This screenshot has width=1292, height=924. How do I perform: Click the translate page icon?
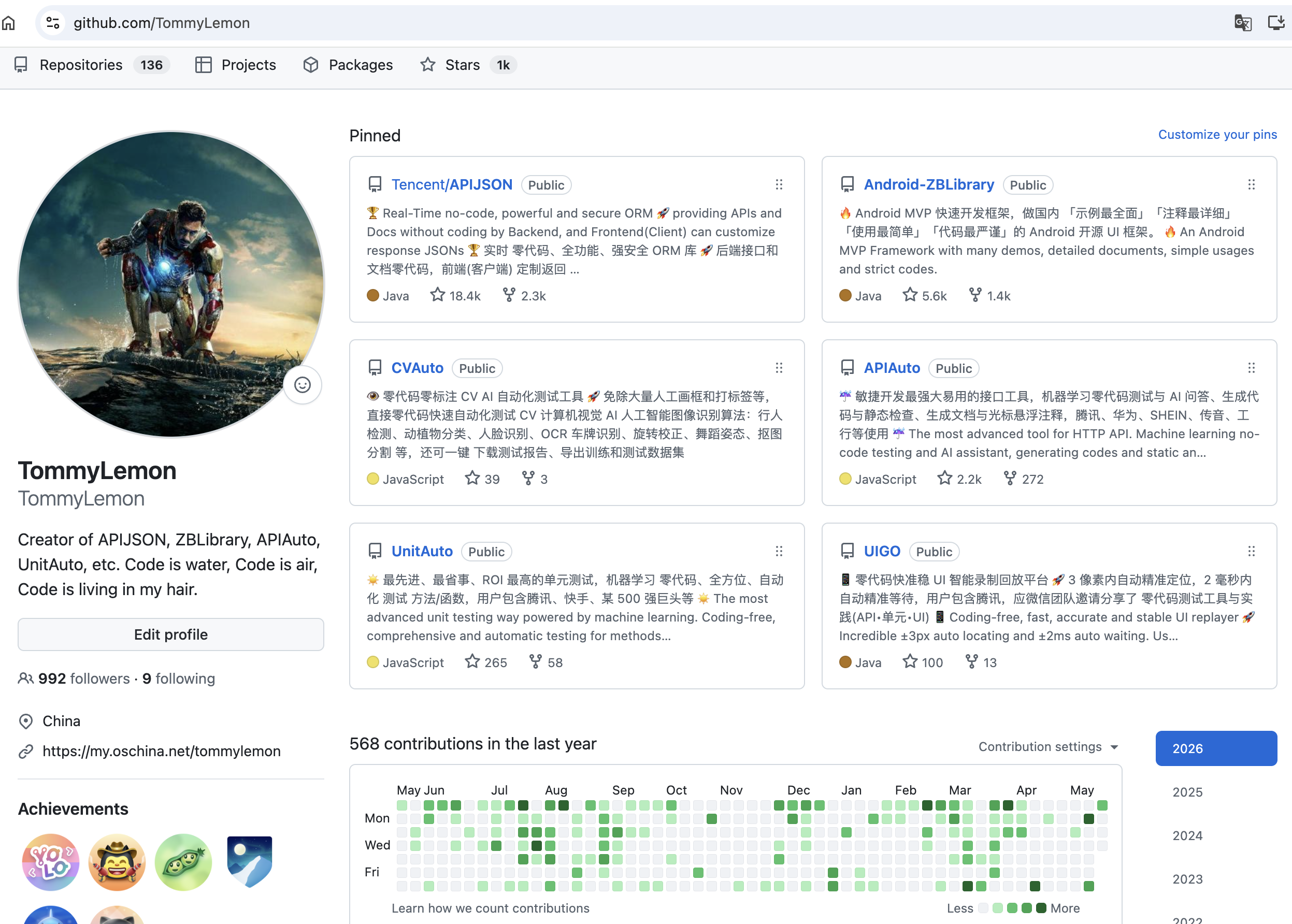pyautogui.click(x=1242, y=23)
